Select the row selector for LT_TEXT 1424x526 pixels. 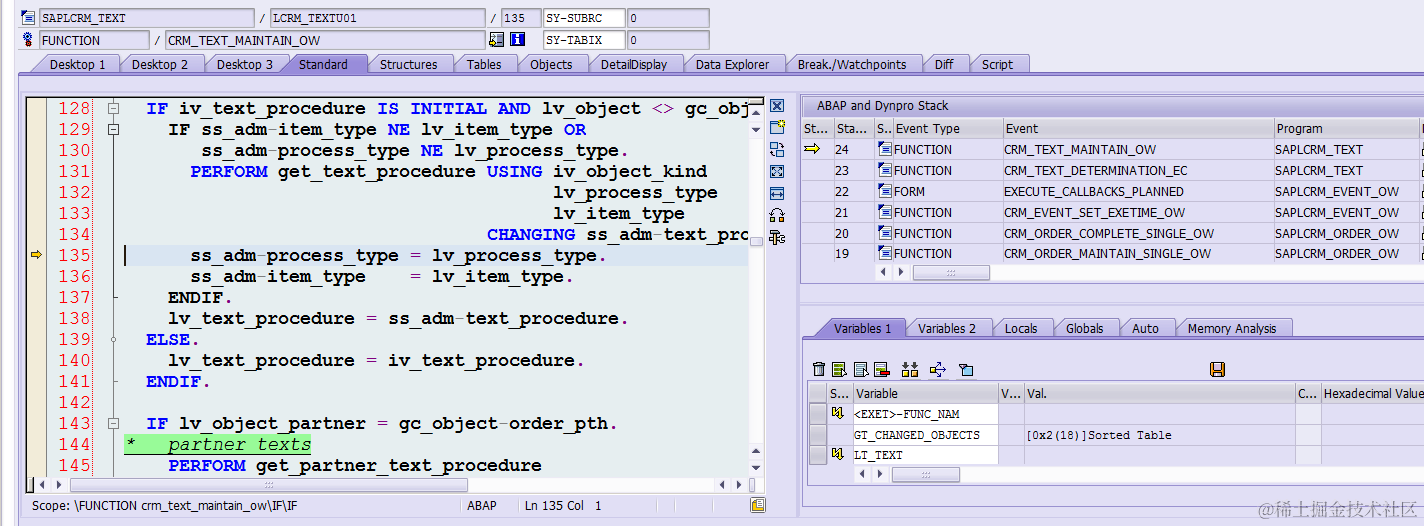[x=817, y=455]
